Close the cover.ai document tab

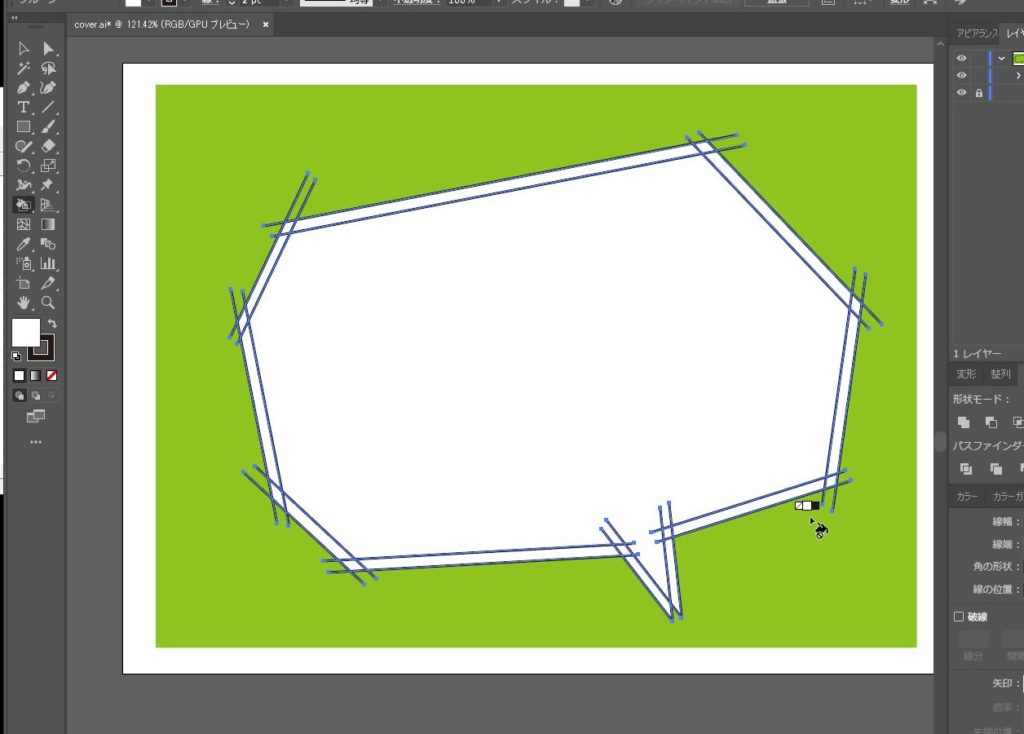coord(266,24)
